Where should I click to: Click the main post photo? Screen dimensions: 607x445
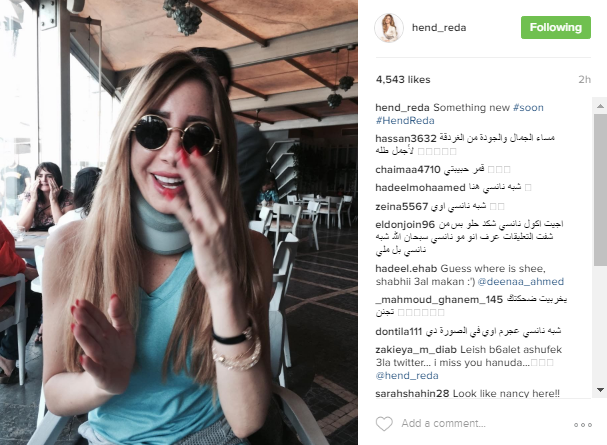click(179, 222)
